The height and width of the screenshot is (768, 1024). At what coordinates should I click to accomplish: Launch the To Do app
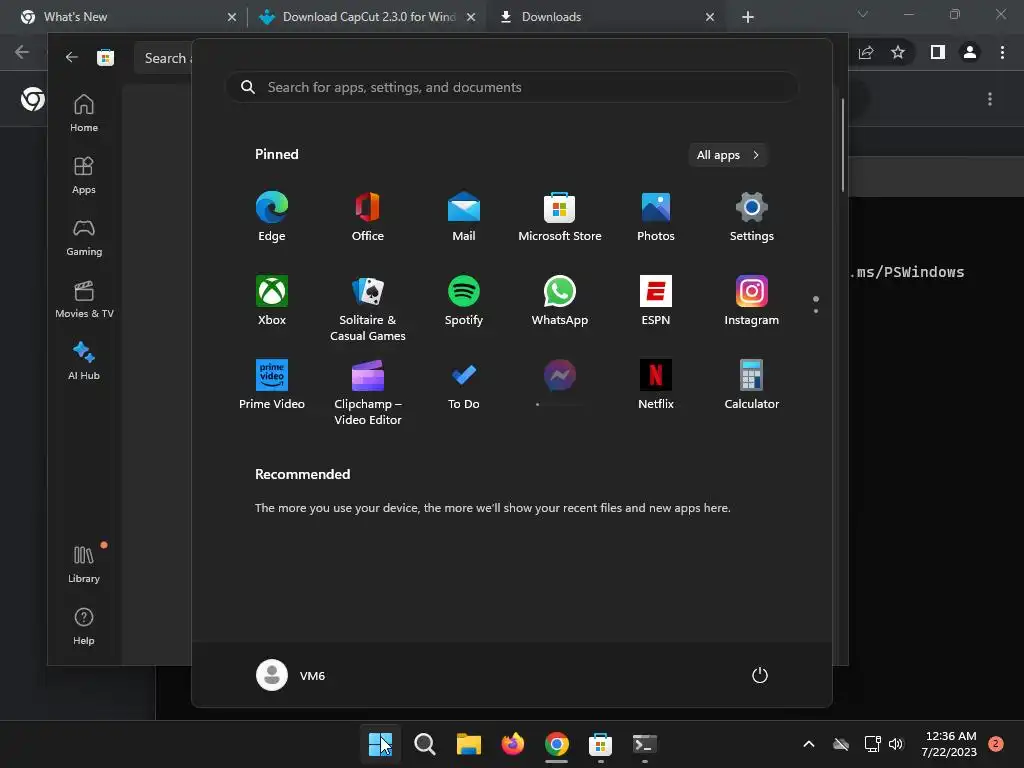(x=464, y=385)
